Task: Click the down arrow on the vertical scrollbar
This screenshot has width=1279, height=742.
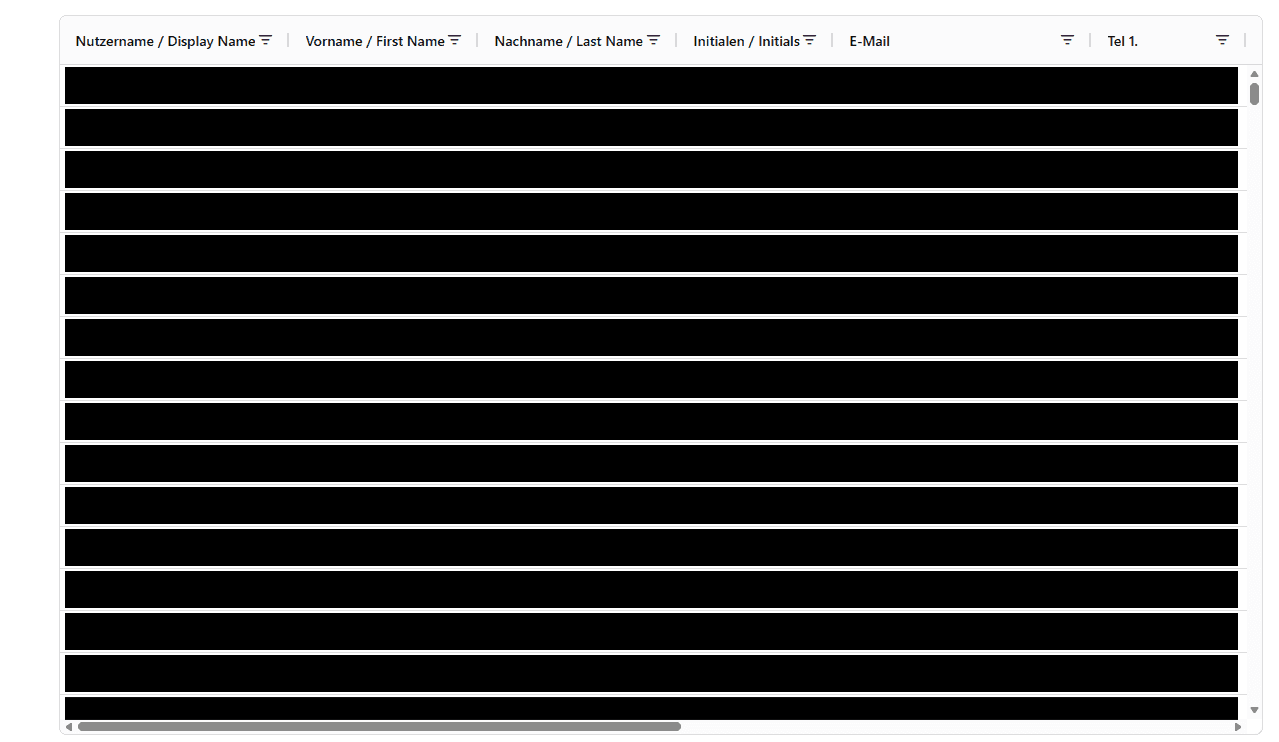Action: tap(1254, 710)
